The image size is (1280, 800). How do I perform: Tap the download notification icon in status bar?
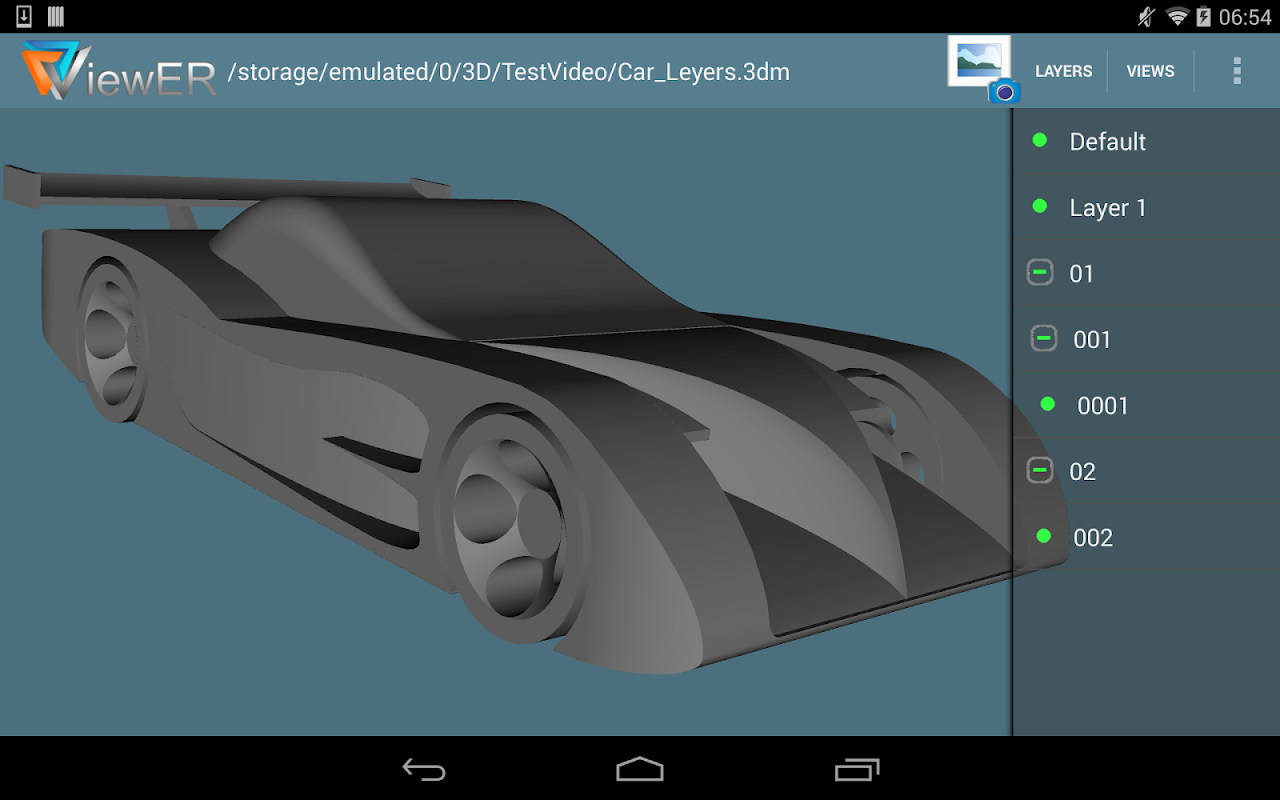25,16
